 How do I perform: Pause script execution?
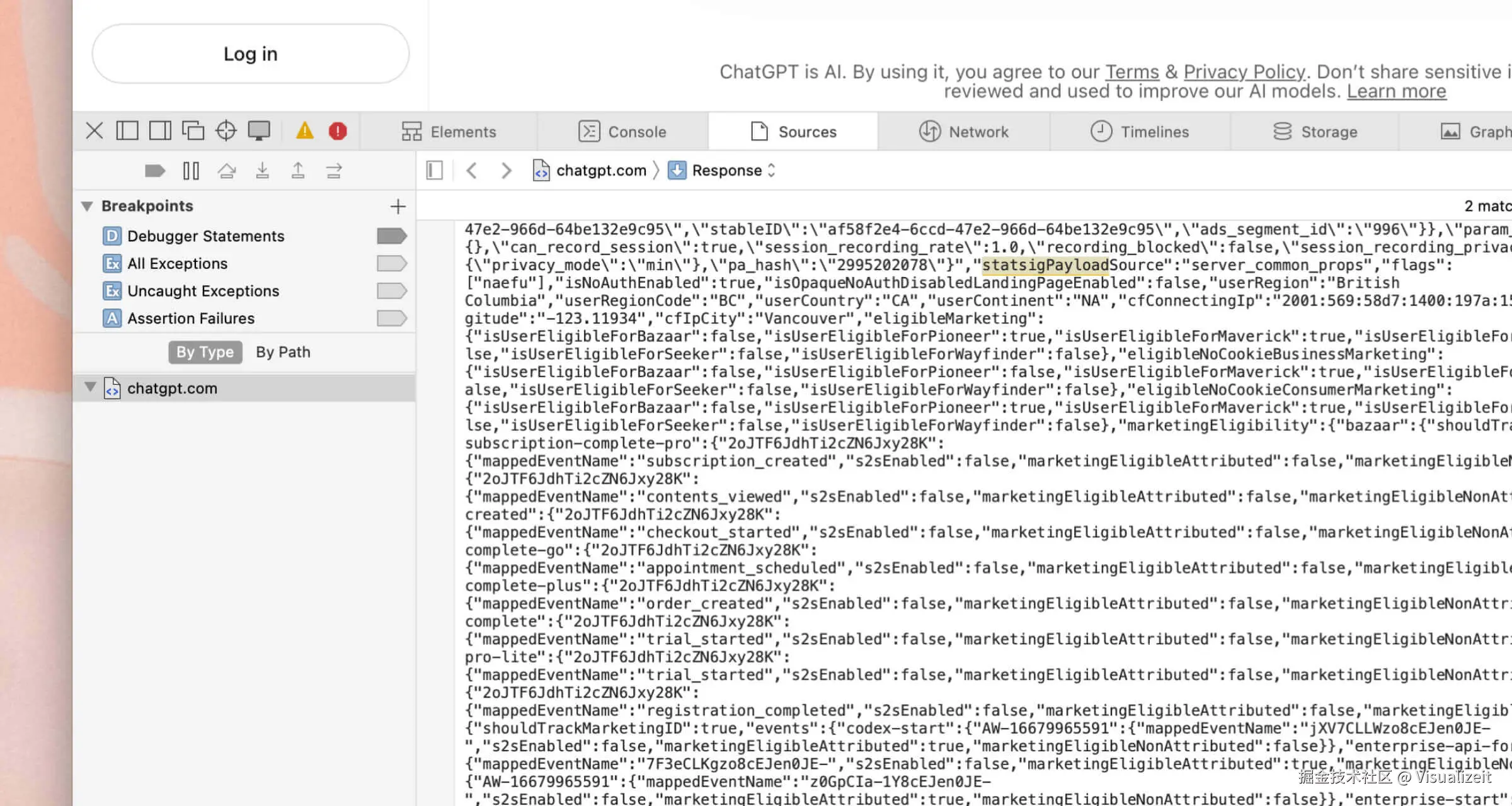tap(191, 171)
